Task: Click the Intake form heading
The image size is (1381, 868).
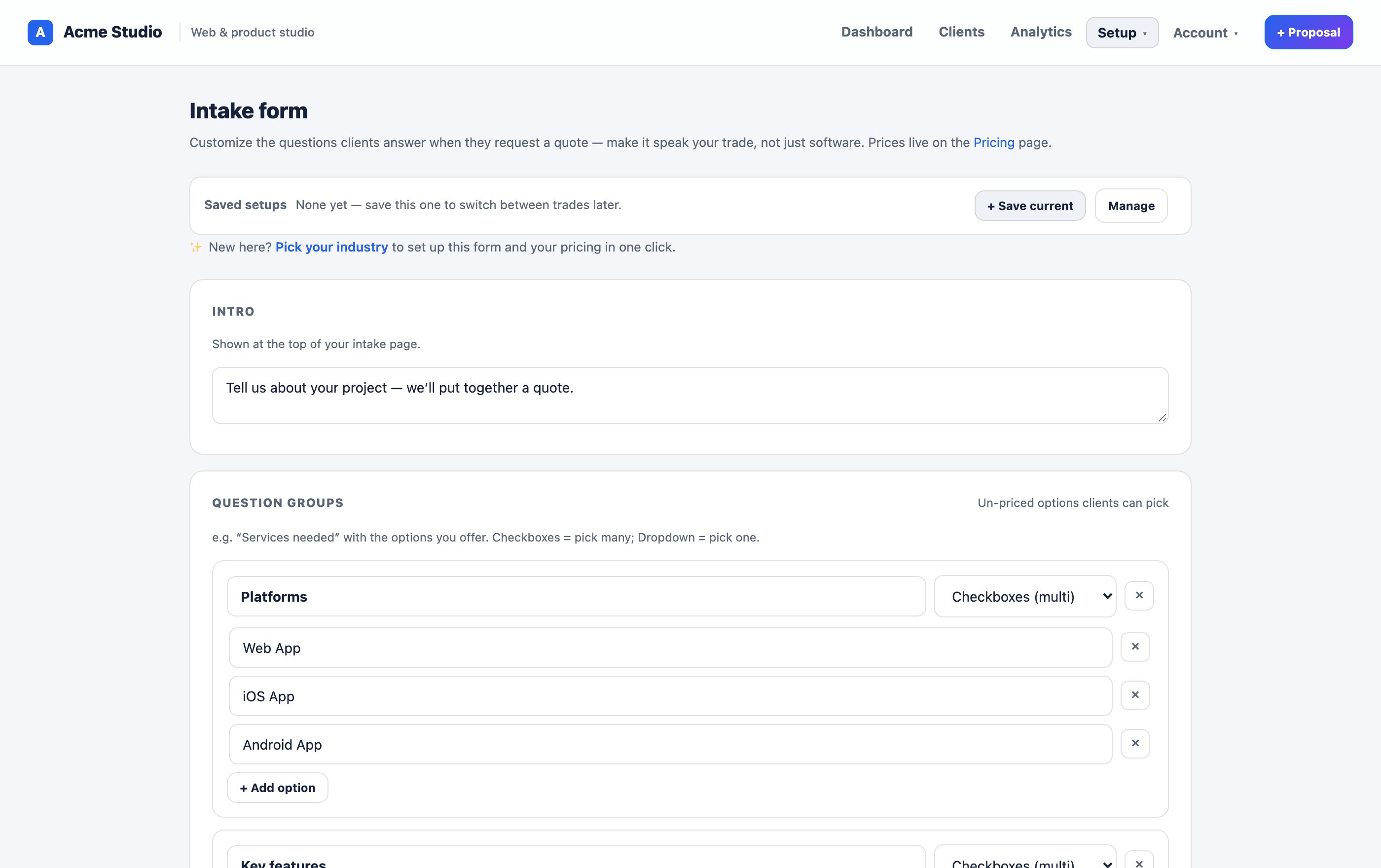Action: [248, 111]
